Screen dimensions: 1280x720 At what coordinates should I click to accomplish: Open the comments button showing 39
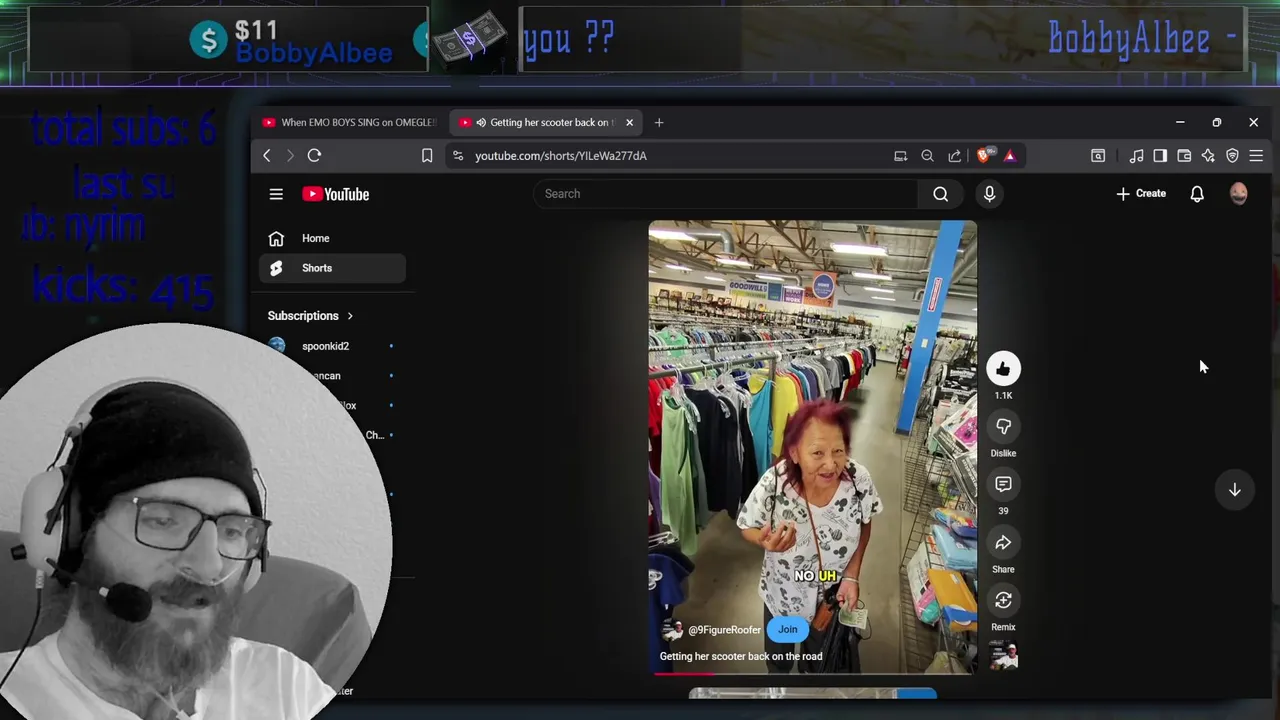tap(1003, 485)
